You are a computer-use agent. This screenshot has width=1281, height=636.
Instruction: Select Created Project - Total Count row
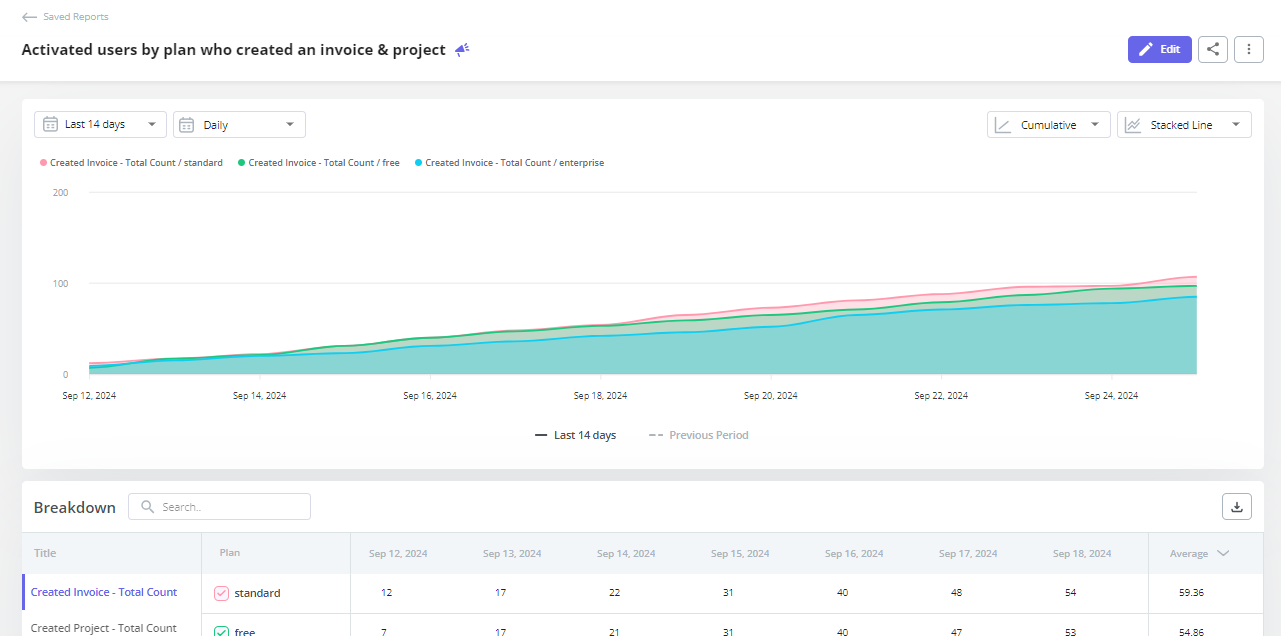(x=104, y=628)
